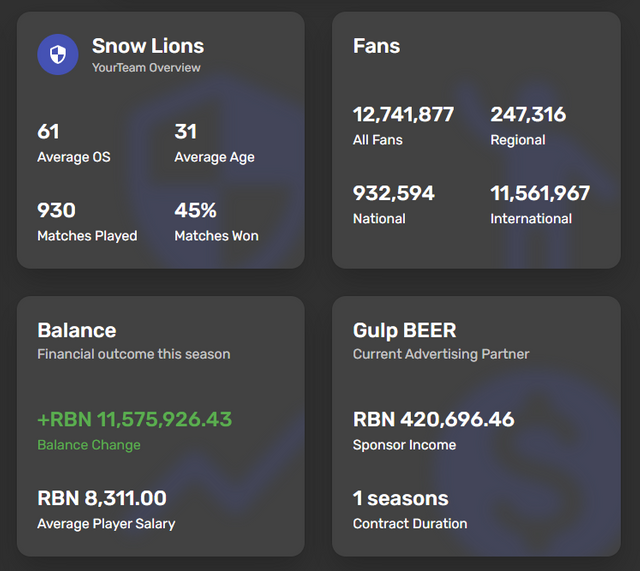Open the Fans card heading
The width and height of the screenshot is (640, 571).
point(376,46)
